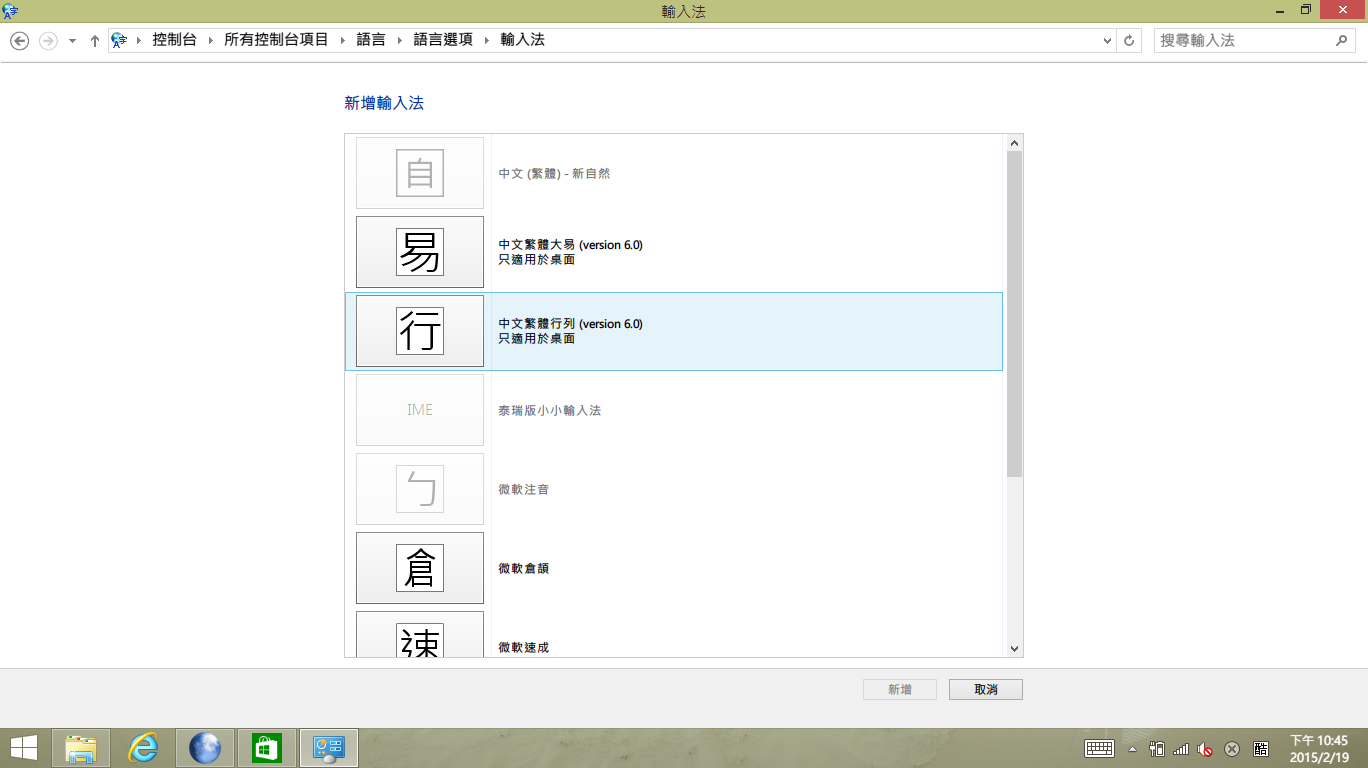The image size is (1368, 768).
Task: Expand chevron after 所有控制台項目 breadcrumb
Action: pos(342,40)
